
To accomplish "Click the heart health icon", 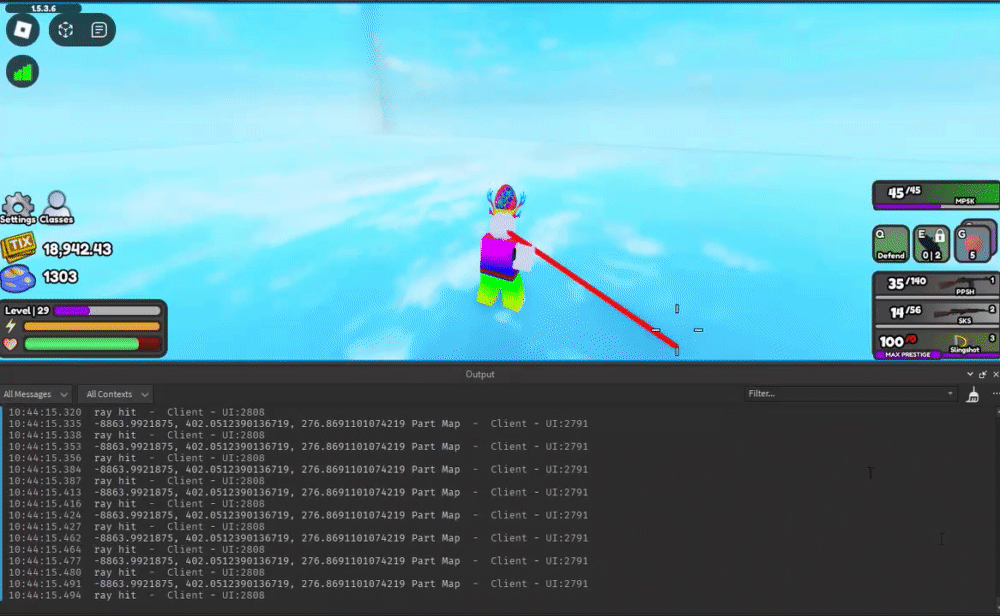I will pos(10,344).
